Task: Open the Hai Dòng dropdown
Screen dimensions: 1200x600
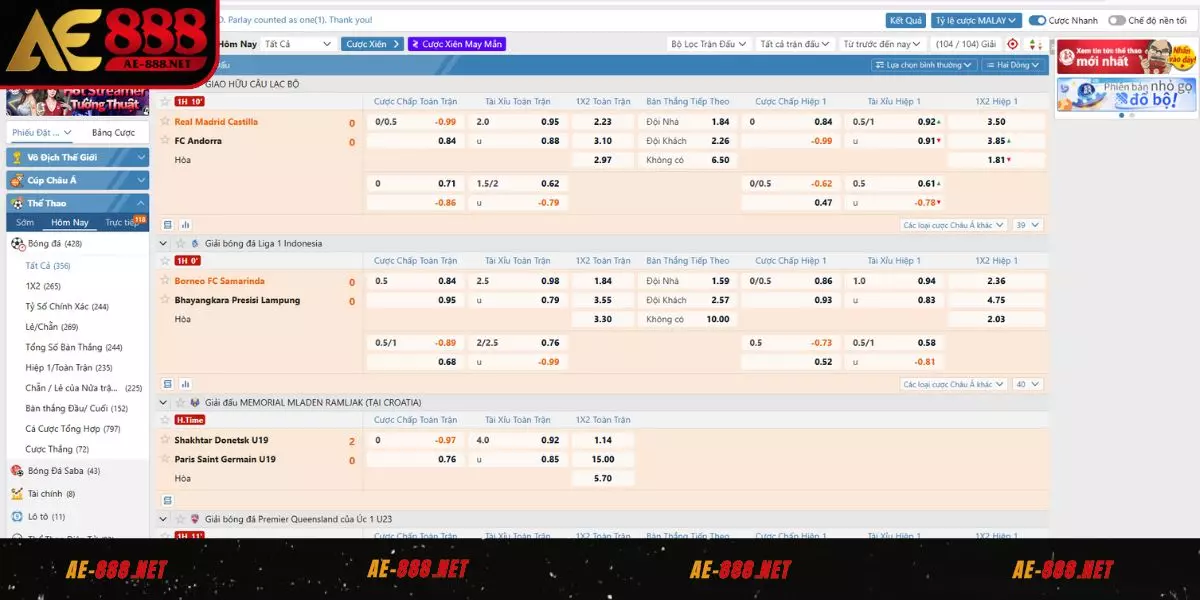Action: [1013, 65]
